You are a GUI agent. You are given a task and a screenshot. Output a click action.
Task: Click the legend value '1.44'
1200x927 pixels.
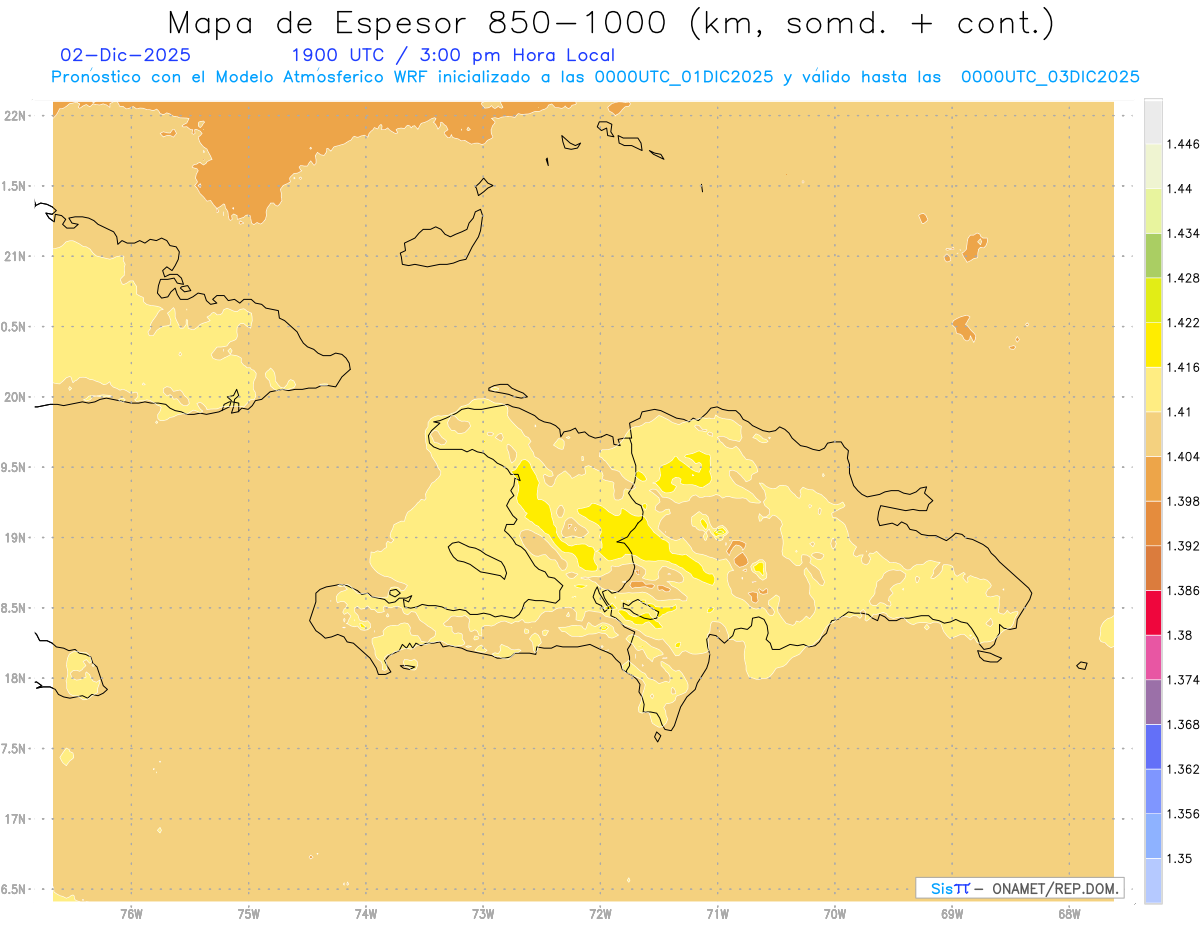click(1180, 188)
